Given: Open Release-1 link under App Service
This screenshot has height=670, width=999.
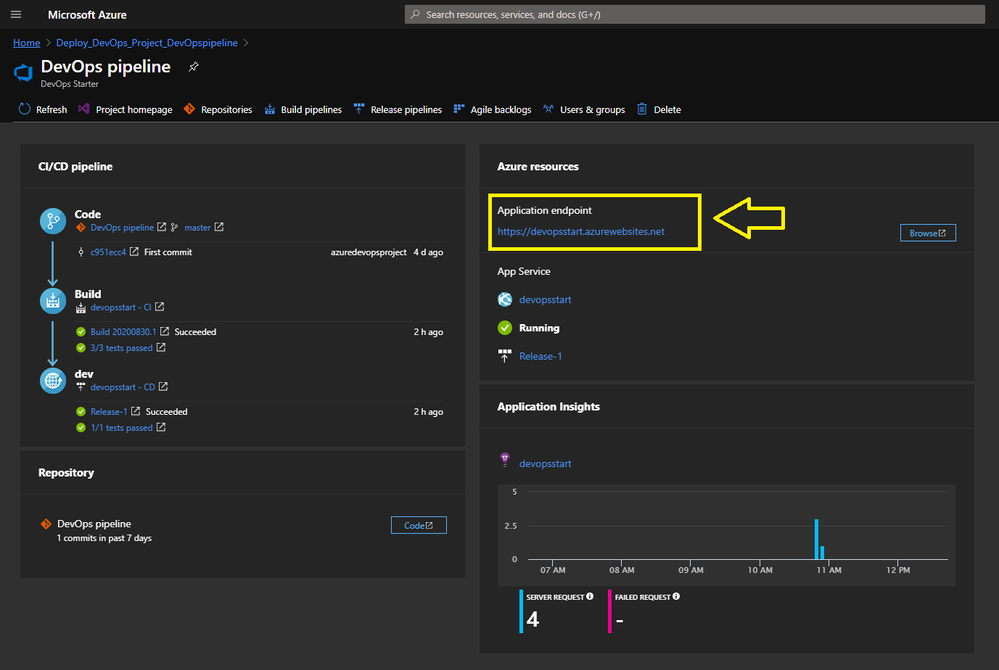Looking at the screenshot, I should click(540, 357).
